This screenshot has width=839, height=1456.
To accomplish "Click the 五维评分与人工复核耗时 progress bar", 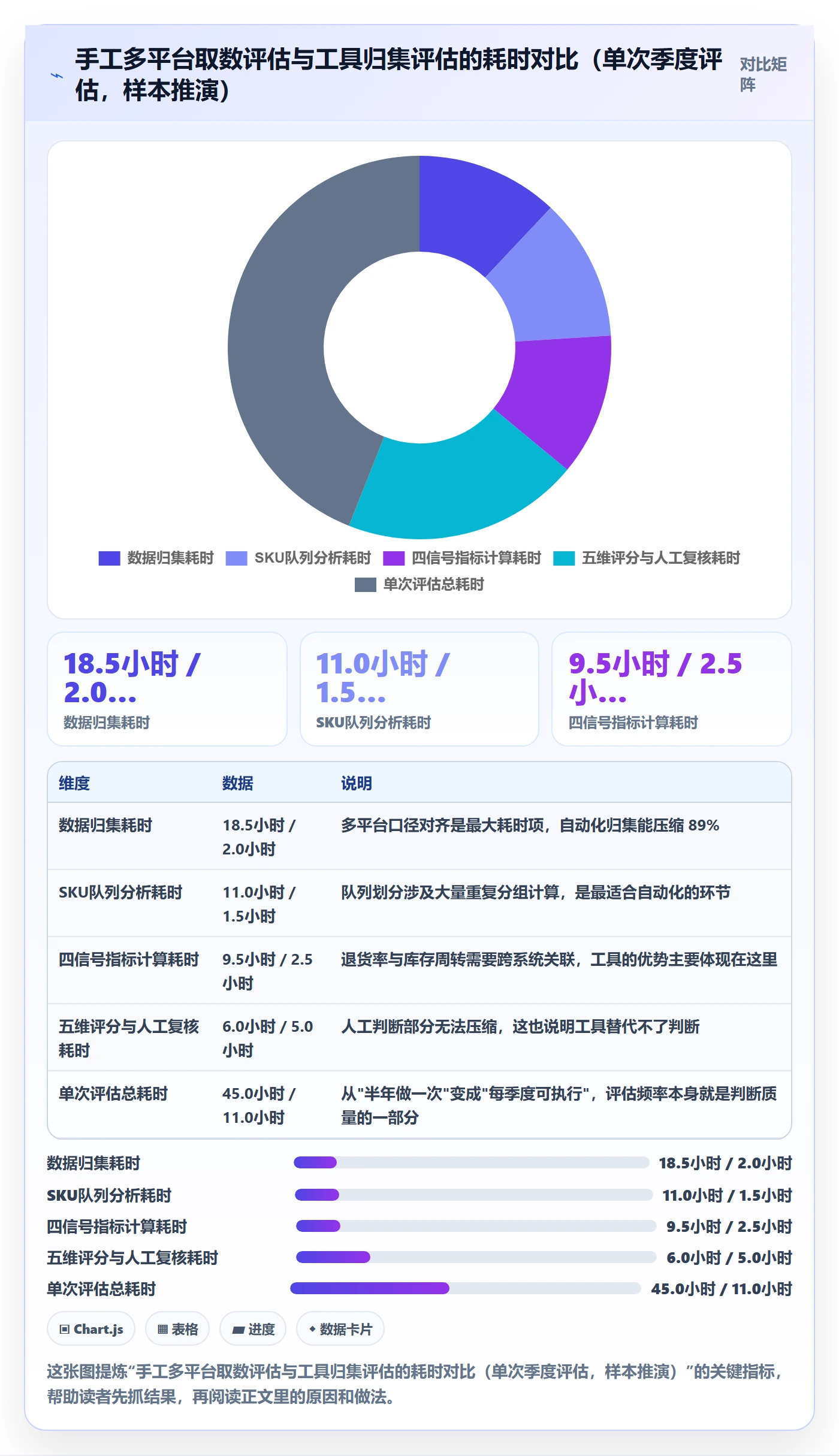I will click(476, 1257).
